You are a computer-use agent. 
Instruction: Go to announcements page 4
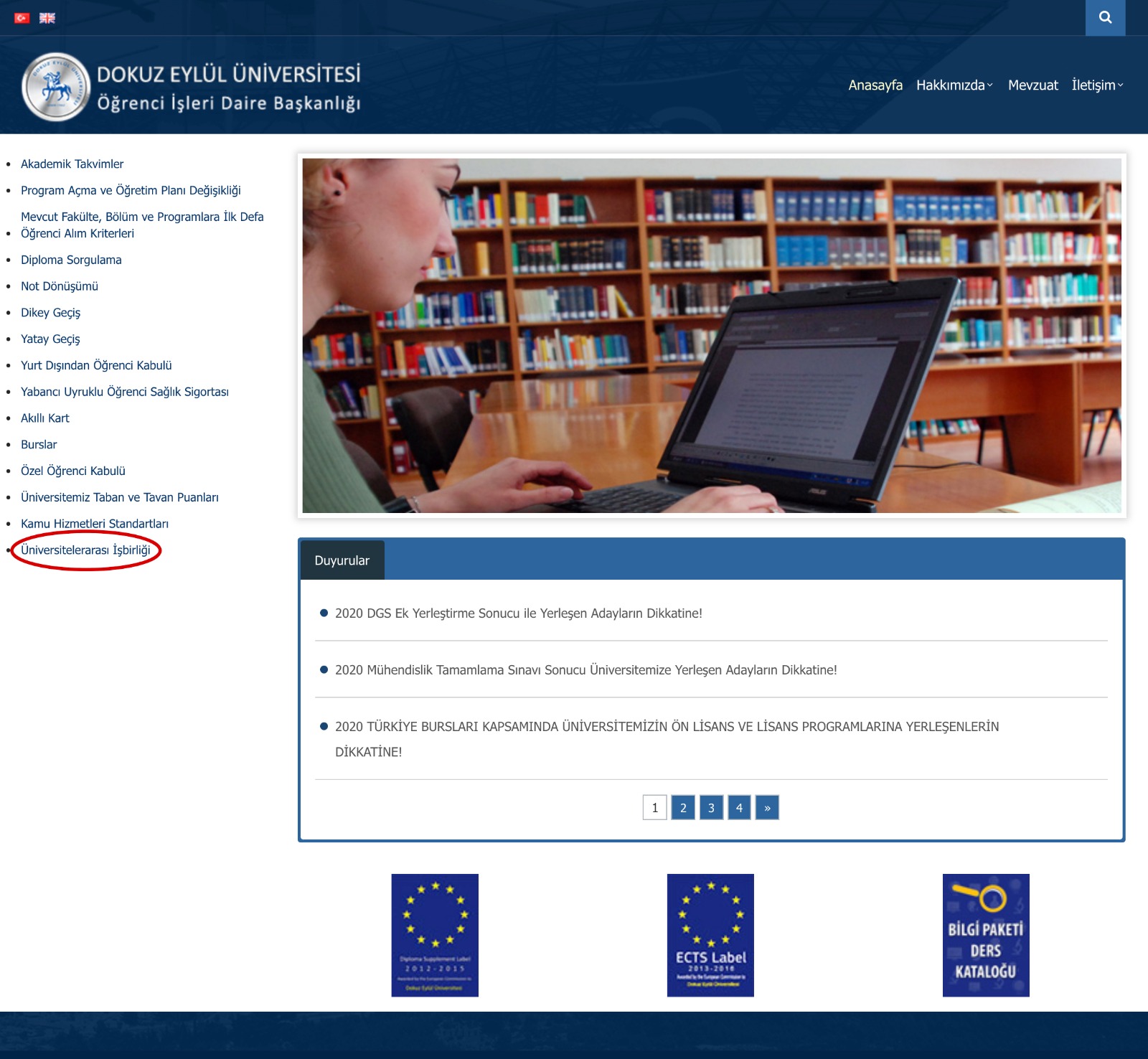click(739, 808)
